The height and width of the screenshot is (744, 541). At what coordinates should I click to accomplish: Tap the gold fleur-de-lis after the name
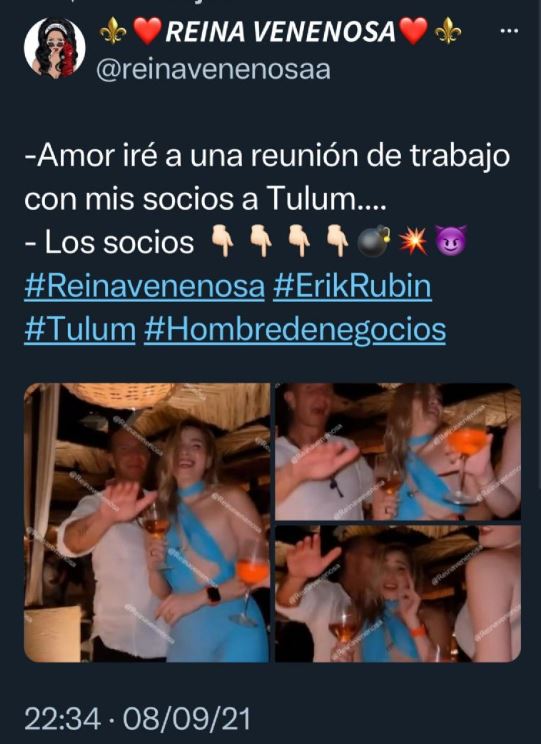(x=448, y=31)
